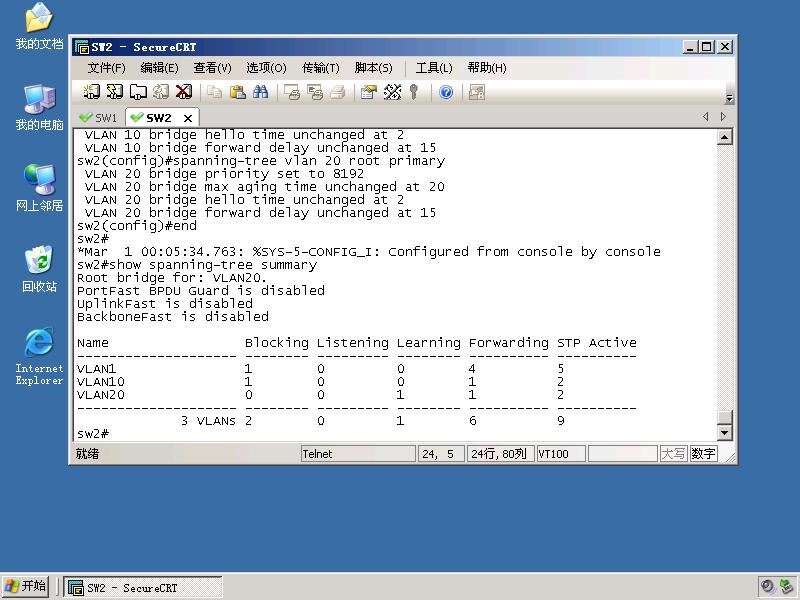
Task: Open the 选项(O) menu
Action: [x=266, y=68]
